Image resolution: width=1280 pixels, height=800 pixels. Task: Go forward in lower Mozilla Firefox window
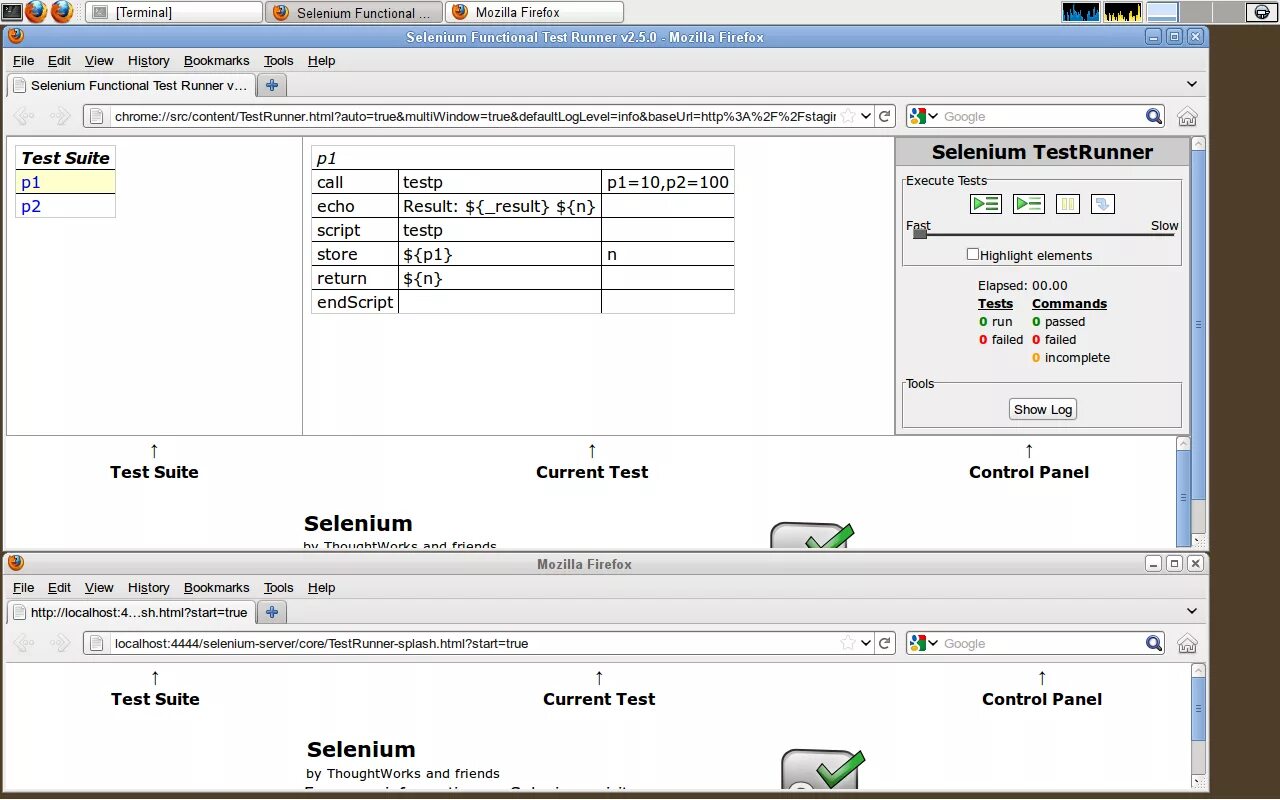coord(60,643)
